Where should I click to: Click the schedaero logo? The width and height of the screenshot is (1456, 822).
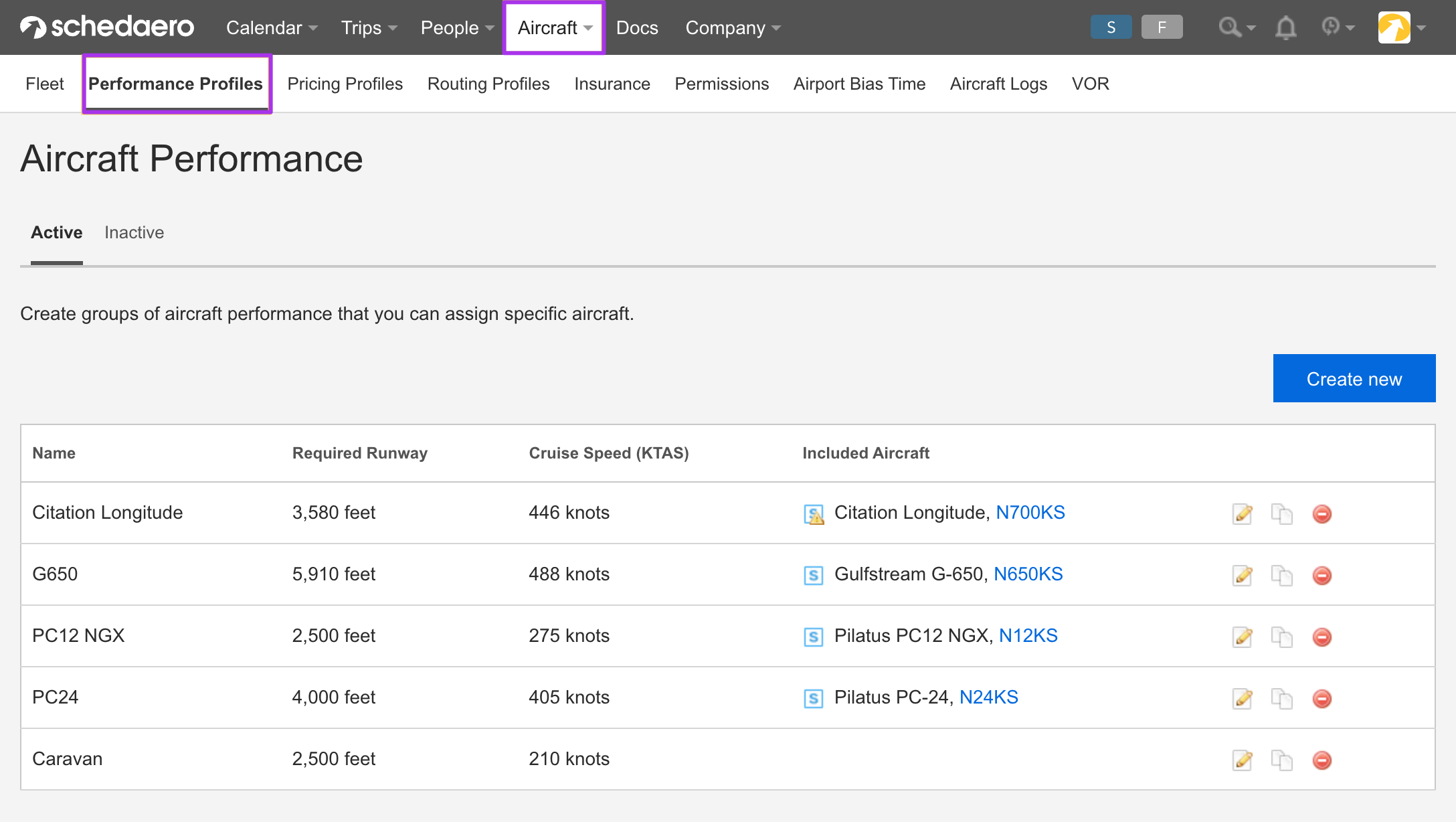107,27
